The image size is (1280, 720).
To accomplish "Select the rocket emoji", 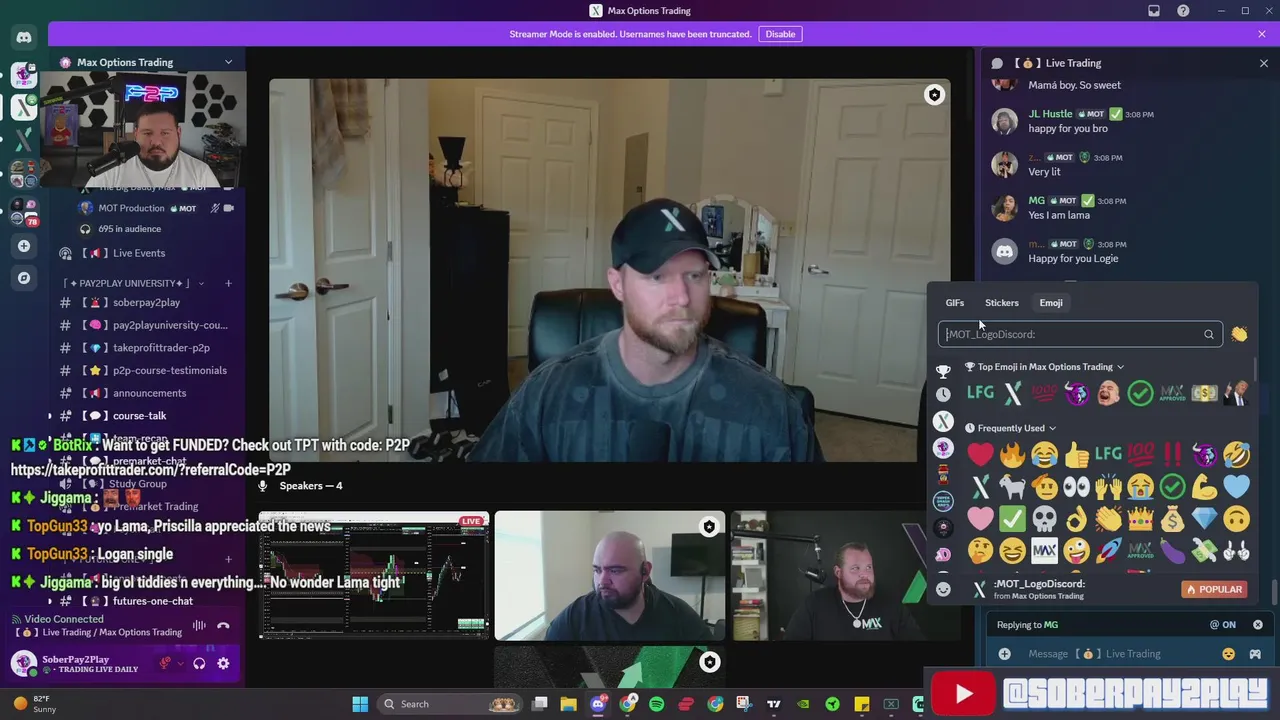I will click(x=1108, y=550).
